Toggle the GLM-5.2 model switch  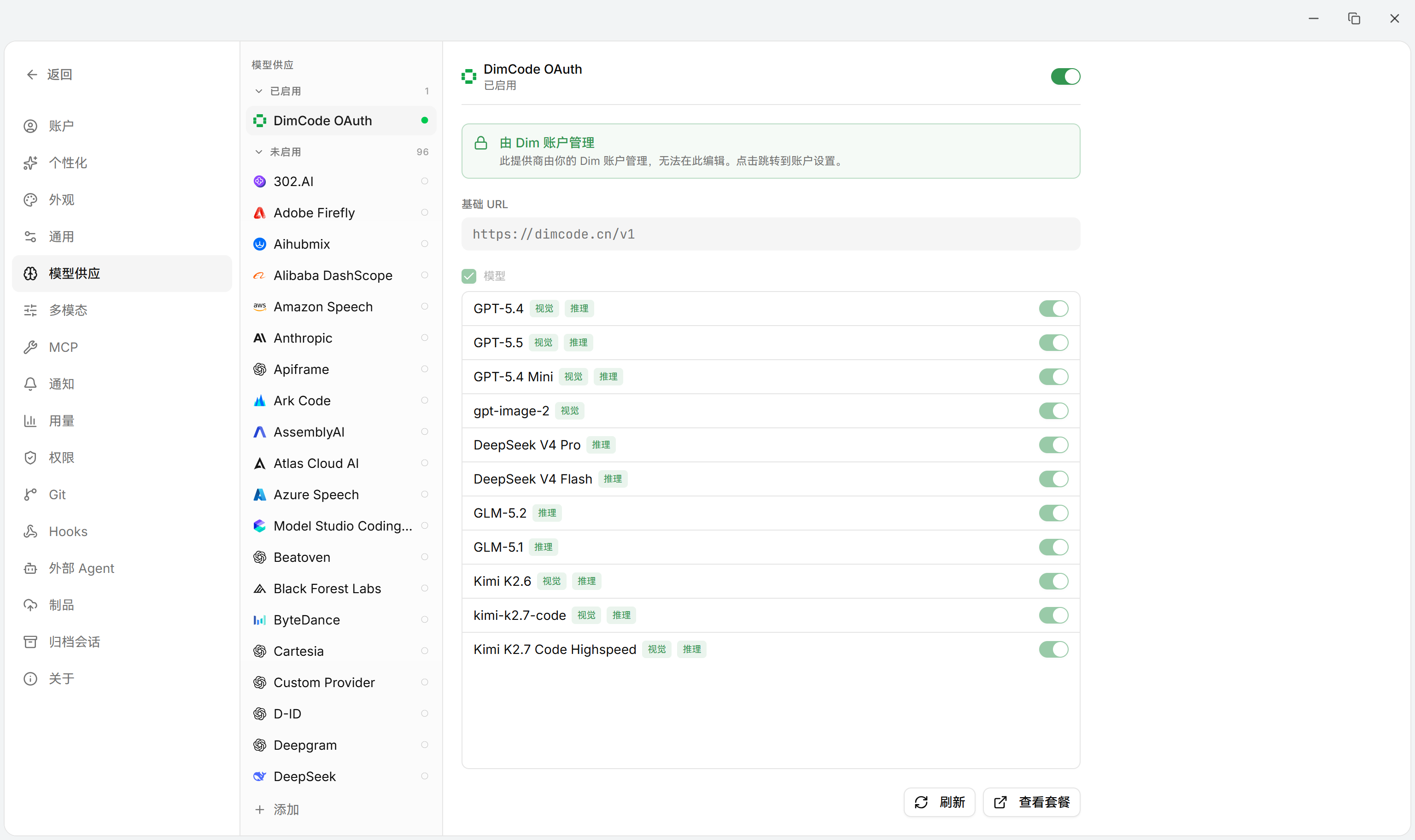pyautogui.click(x=1053, y=513)
